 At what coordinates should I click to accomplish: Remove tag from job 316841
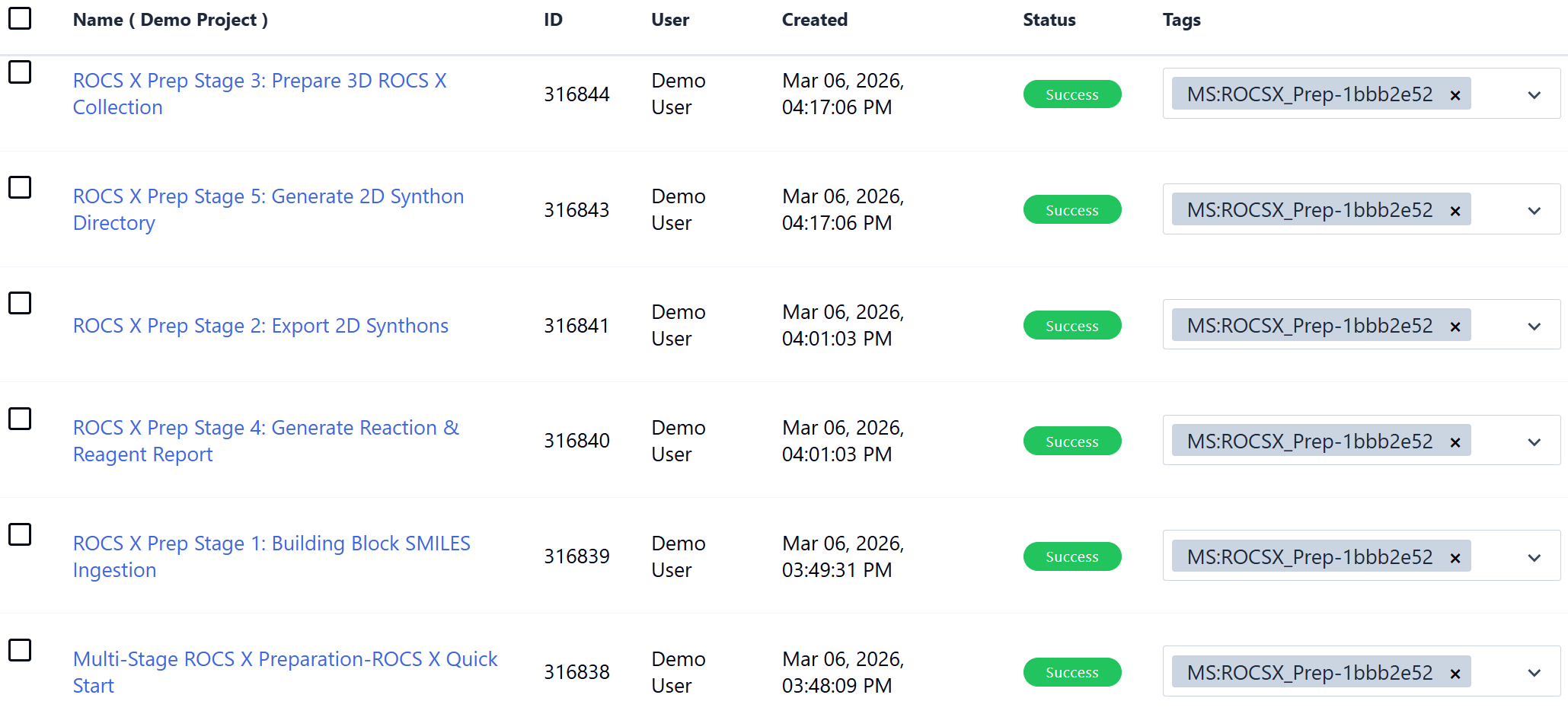click(x=1455, y=327)
